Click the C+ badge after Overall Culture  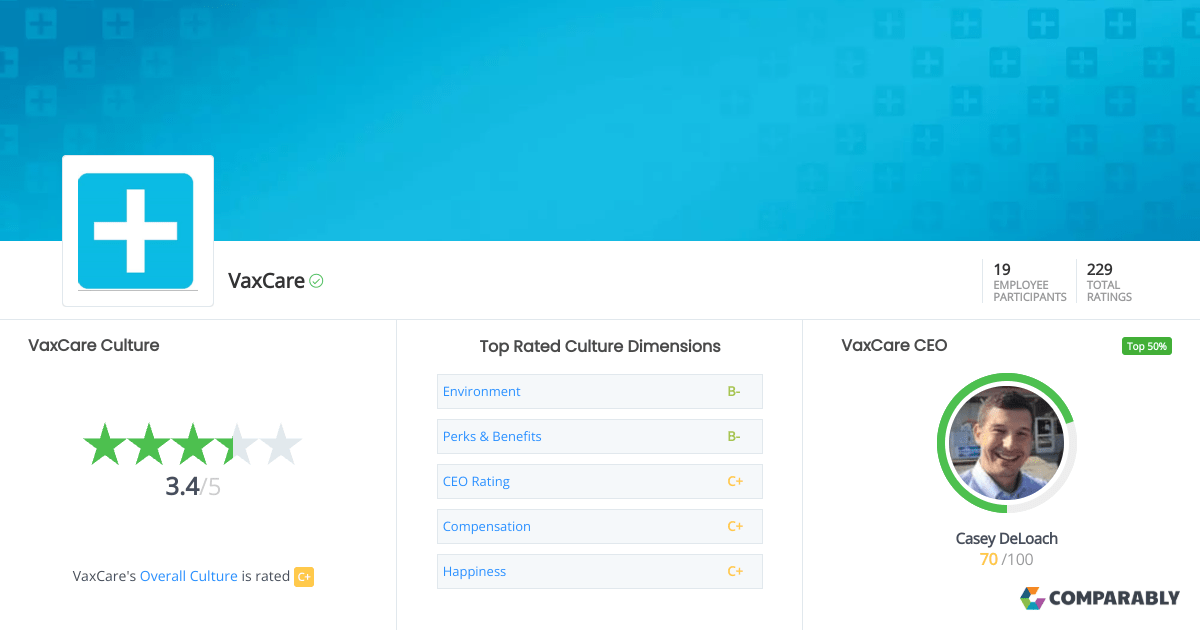pos(304,577)
